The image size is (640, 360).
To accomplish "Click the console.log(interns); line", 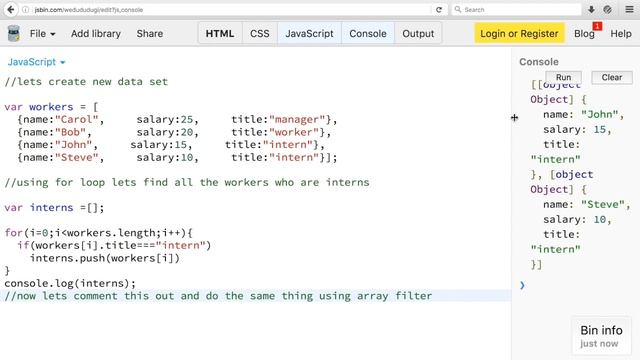I will tap(70, 283).
